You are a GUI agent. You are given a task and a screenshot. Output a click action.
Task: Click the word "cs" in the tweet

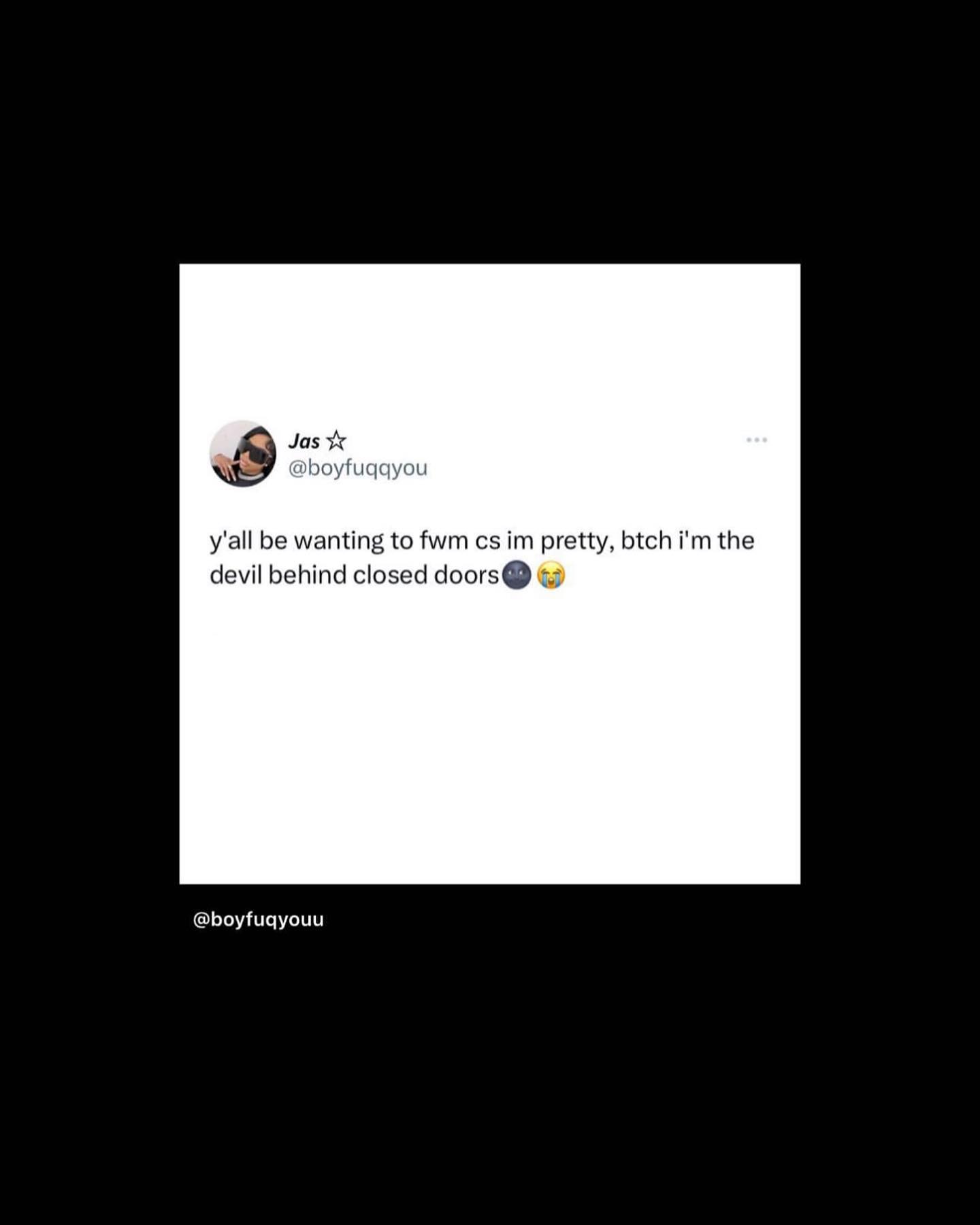point(488,542)
